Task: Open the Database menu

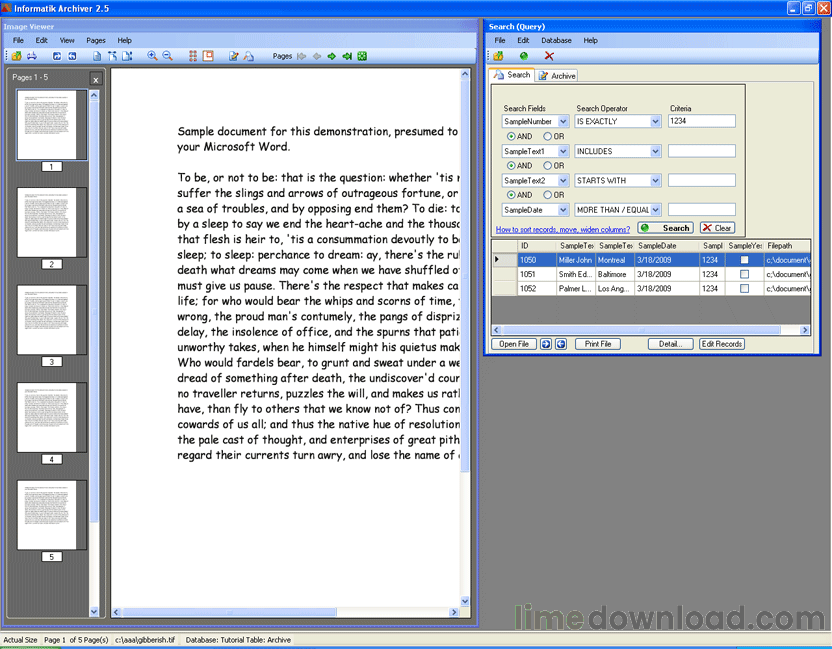Action: 556,40
